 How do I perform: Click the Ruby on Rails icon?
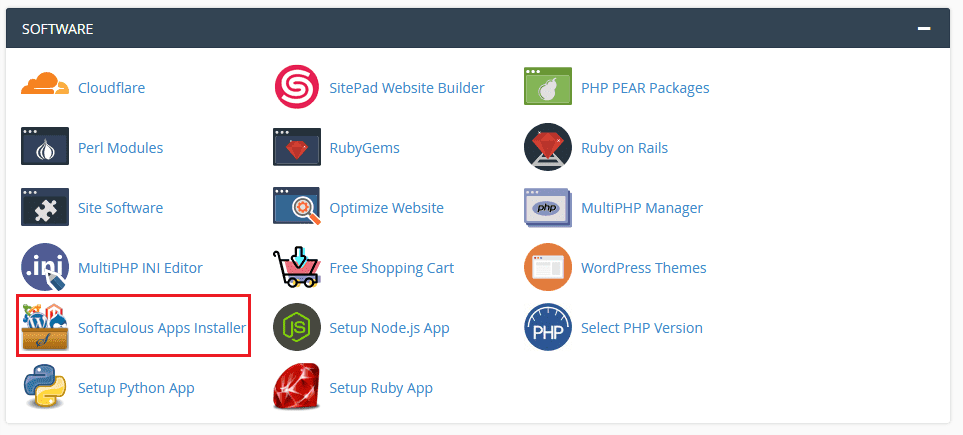548,147
